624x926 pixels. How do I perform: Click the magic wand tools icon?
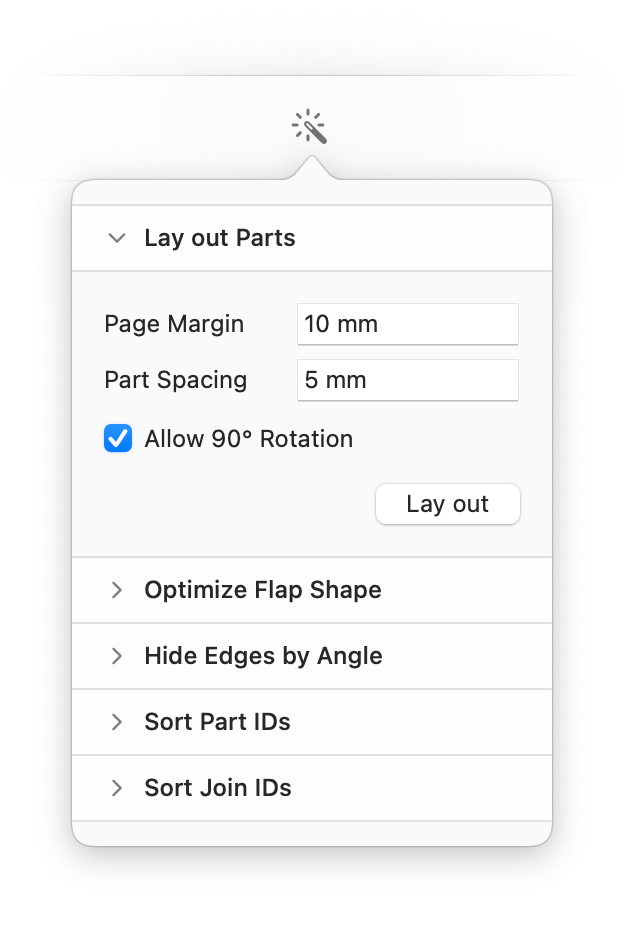click(x=310, y=128)
